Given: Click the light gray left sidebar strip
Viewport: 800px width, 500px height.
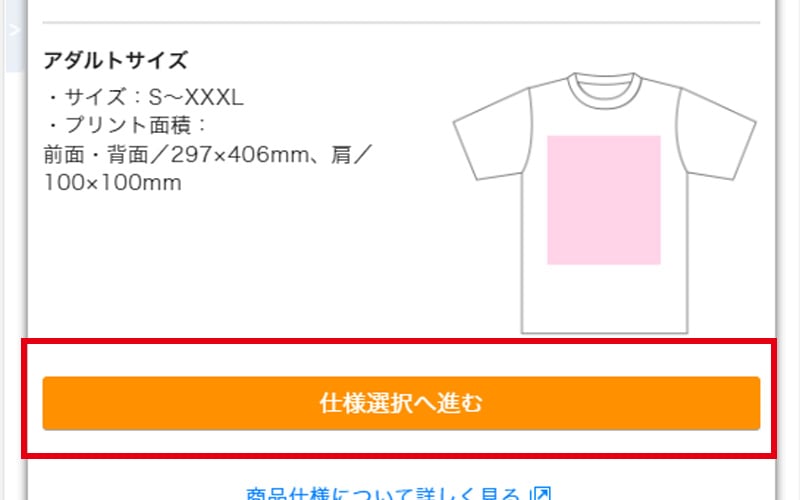Looking at the screenshot, I should click(x=15, y=36).
